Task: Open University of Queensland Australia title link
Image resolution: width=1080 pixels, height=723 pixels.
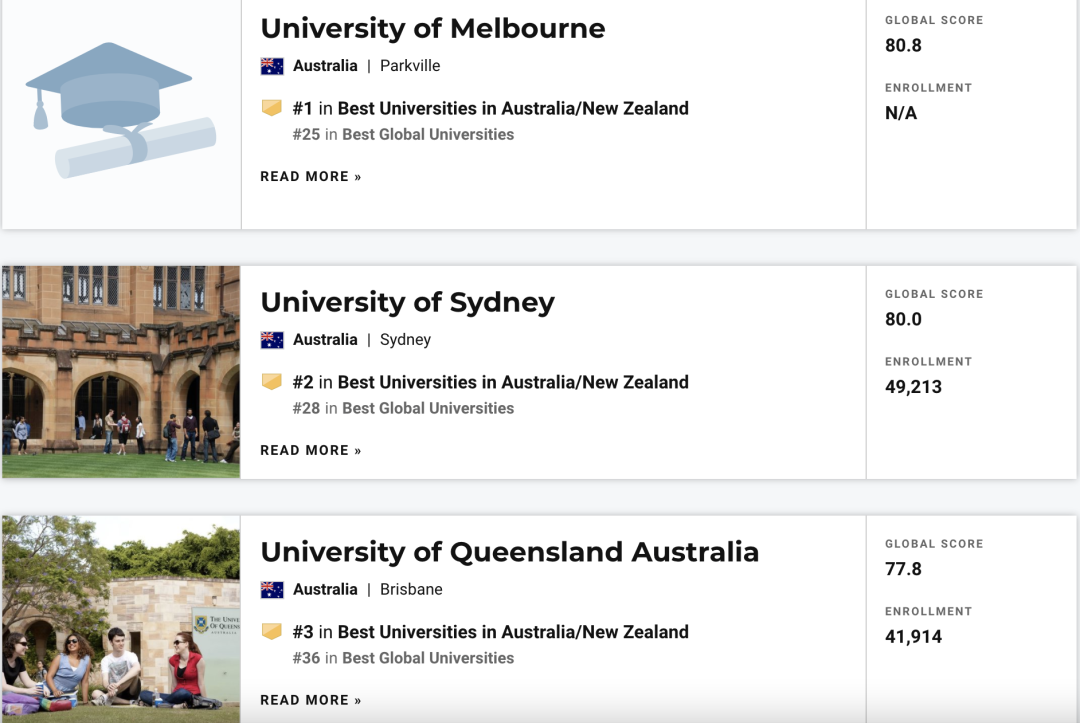Action: pos(510,552)
